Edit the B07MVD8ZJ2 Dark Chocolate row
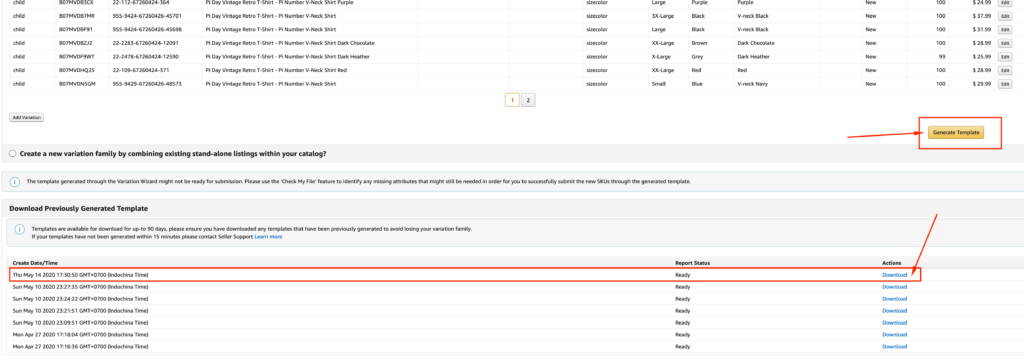This screenshot has height=362, width=1024. point(1006,43)
